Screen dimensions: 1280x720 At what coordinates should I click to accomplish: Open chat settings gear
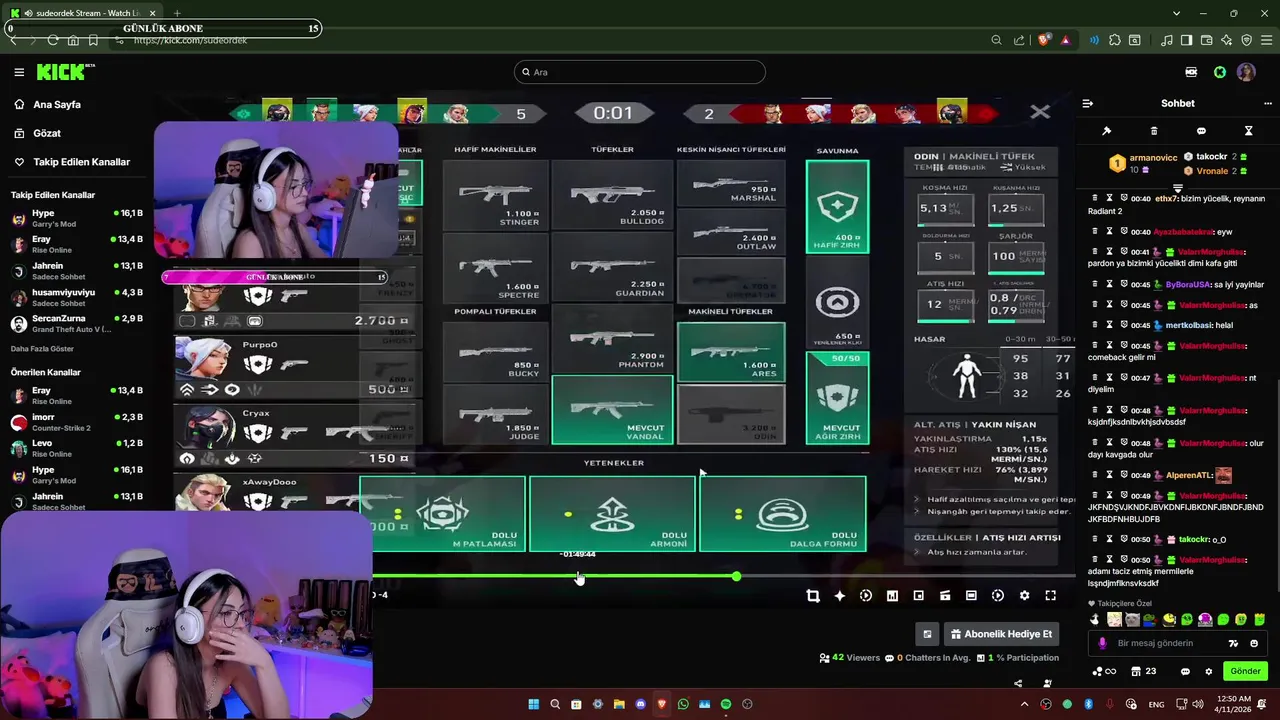(1208, 671)
